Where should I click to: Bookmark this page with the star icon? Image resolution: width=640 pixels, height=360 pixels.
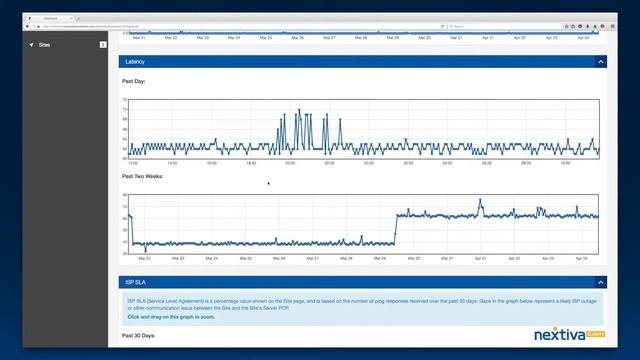click(566, 27)
